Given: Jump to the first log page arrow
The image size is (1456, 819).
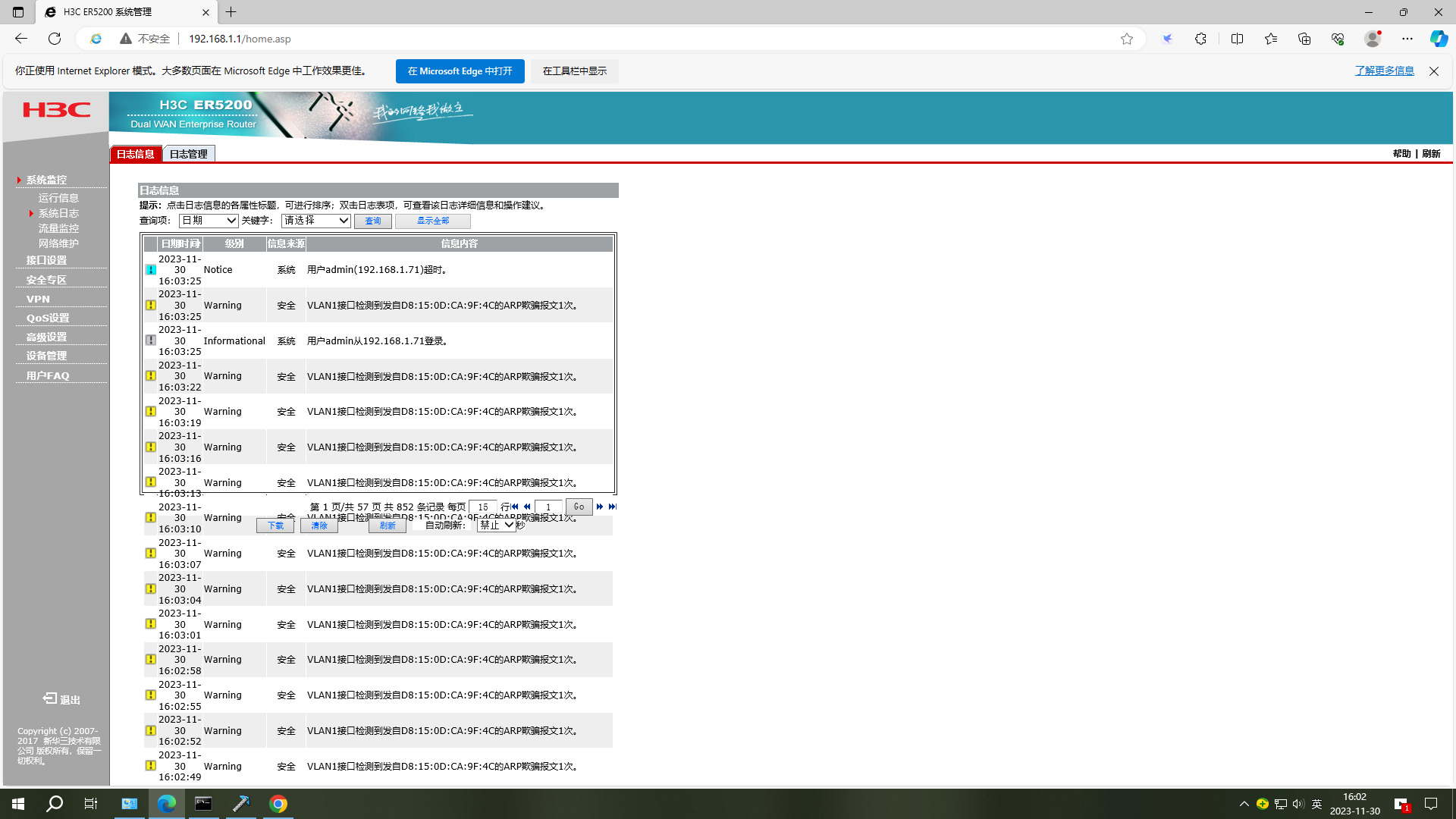Looking at the screenshot, I should click(x=515, y=507).
